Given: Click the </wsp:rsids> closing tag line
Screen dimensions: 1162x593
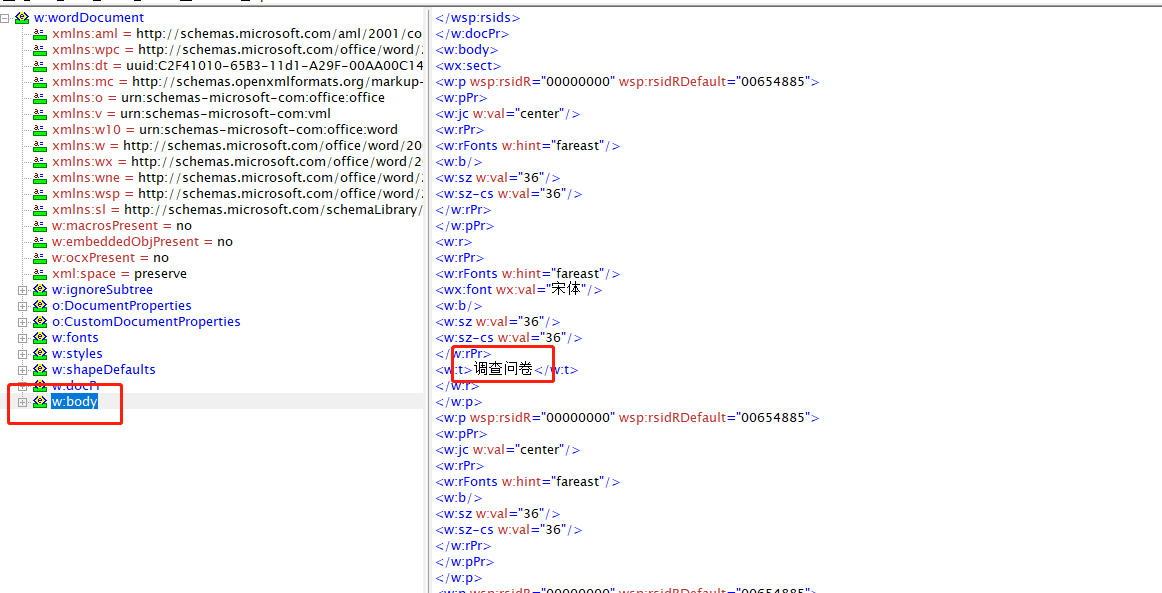Looking at the screenshot, I should [x=478, y=18].
